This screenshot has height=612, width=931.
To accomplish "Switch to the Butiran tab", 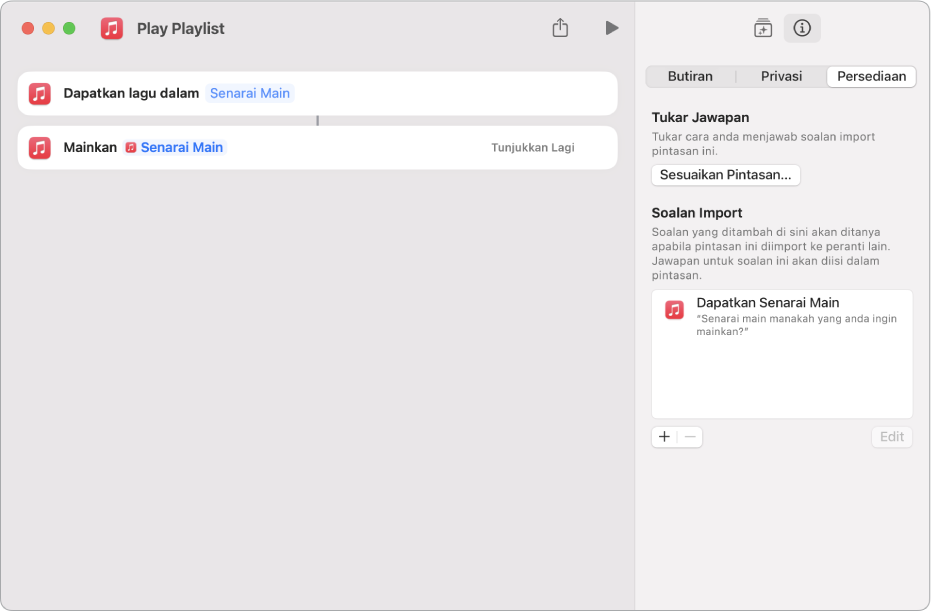I will (x=690, y=77).
